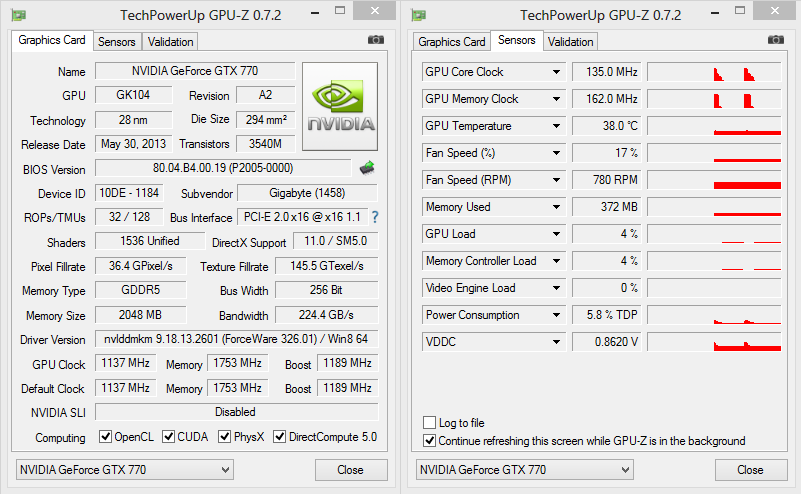Switch to Sensors tab in left window
Viewport: 801px width, 494px height.
pos(117,42)
